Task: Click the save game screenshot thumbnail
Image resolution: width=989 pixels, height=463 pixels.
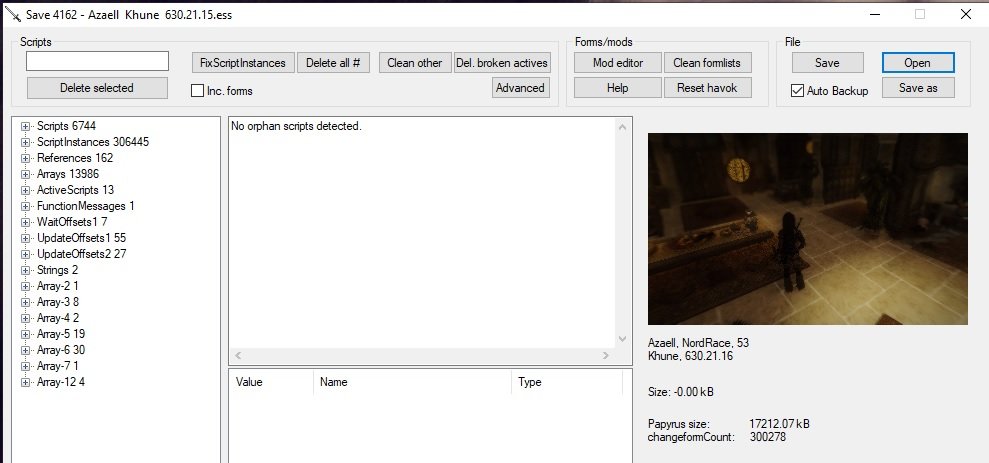Action: pyautogui.click(x=807, y=229)
